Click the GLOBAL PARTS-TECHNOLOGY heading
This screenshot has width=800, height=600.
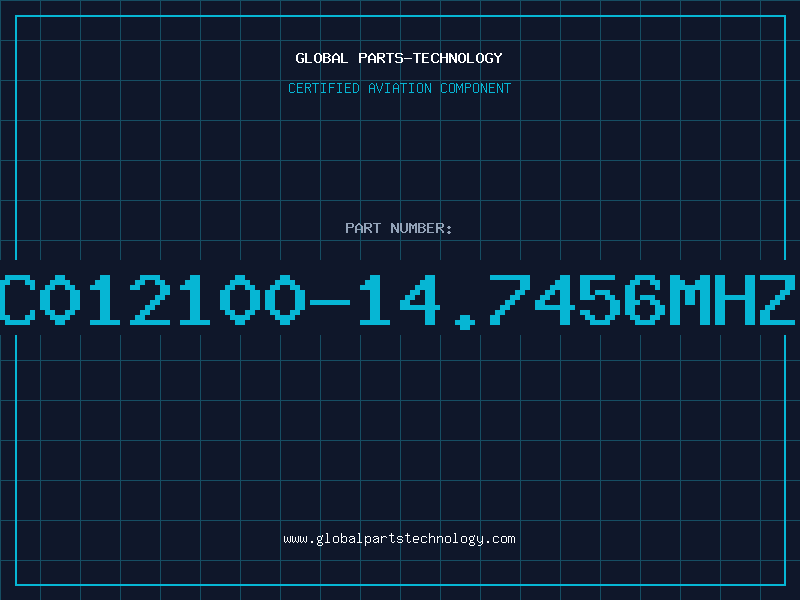(x=399, y=58)
